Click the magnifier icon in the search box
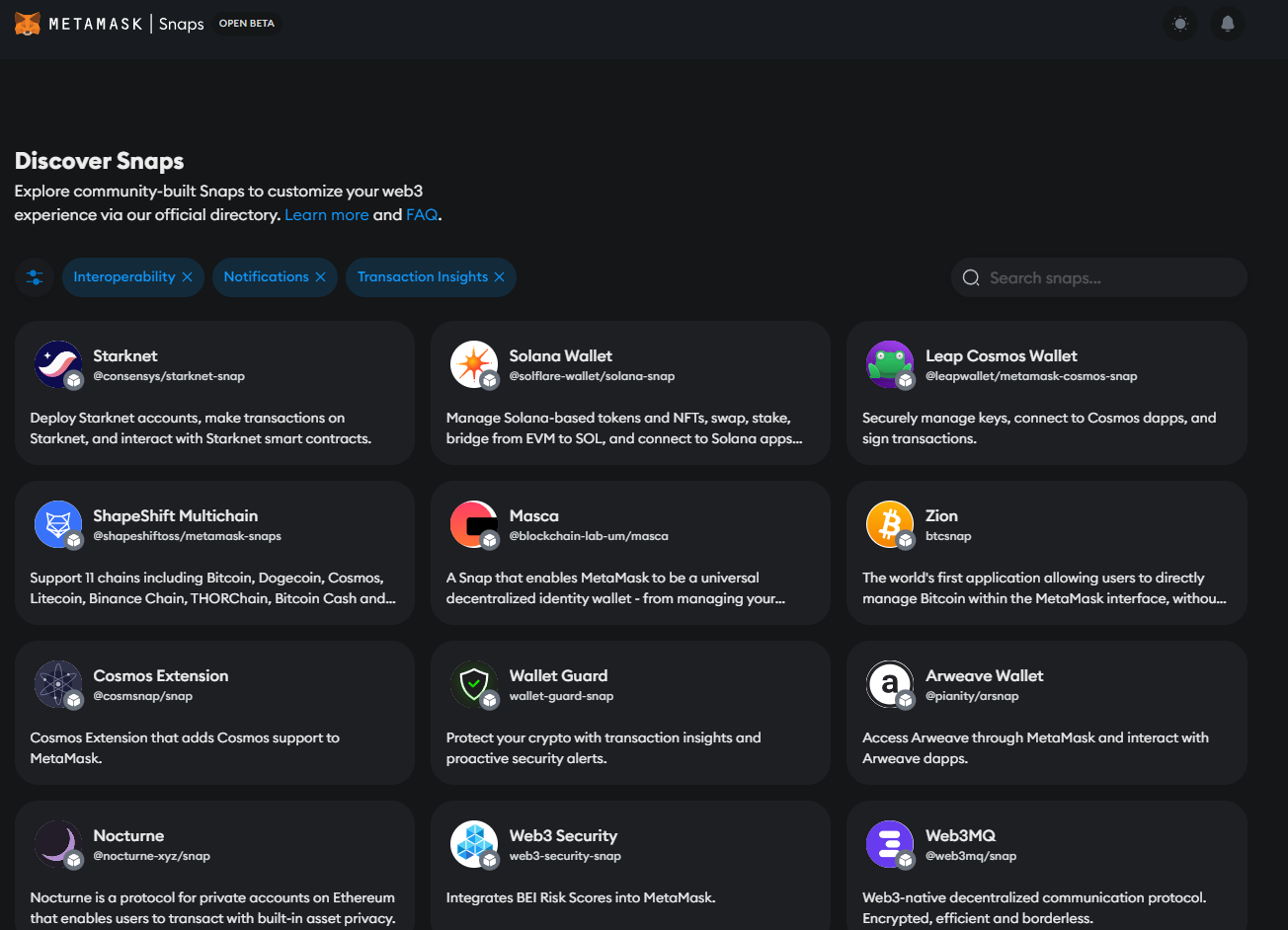1288x930 pixels. click(x=971, y=277)
